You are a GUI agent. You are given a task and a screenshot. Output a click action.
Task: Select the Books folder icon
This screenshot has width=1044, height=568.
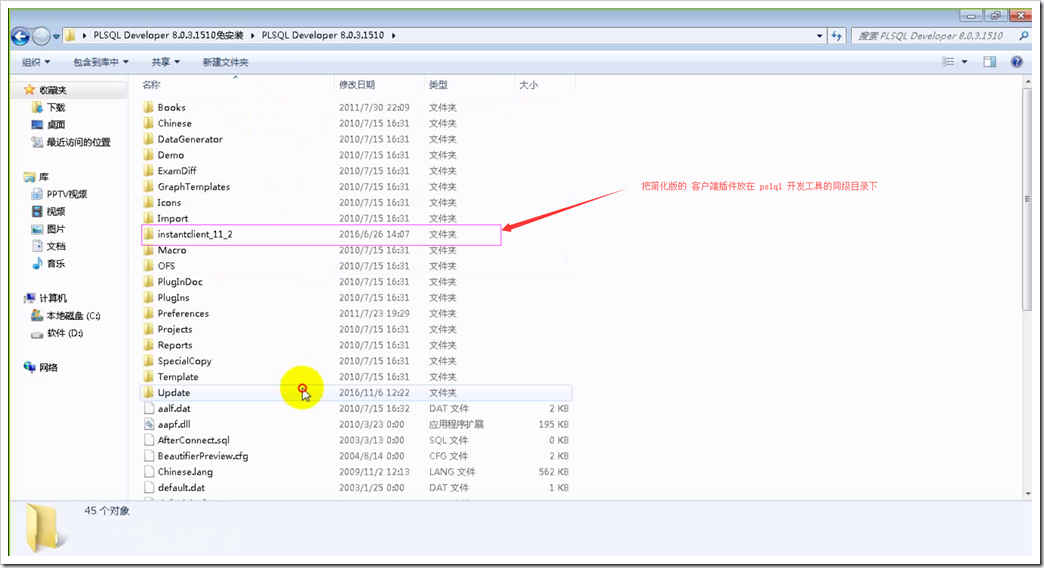tap(148, 107)
